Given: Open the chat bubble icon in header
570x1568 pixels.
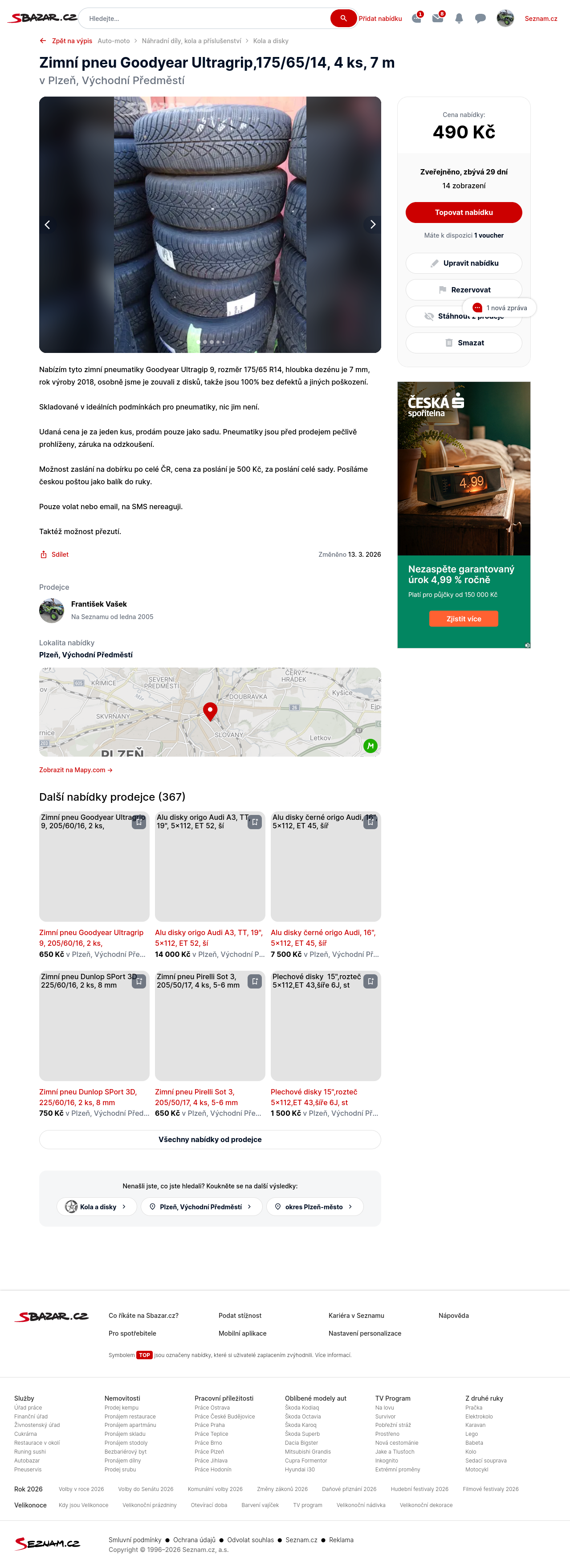Looking at the screenshot, I should 480,18.
